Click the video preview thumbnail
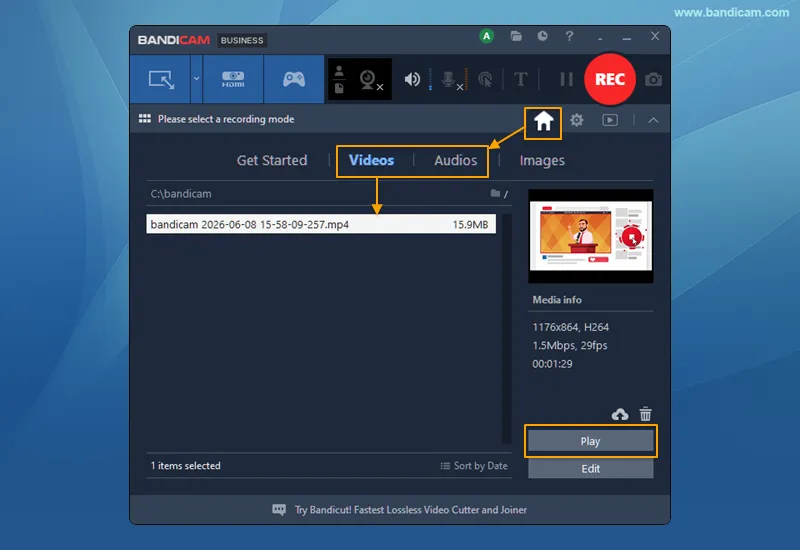This screenshot has width=800, height=550. pyautogui.click(x=590, y=236)
